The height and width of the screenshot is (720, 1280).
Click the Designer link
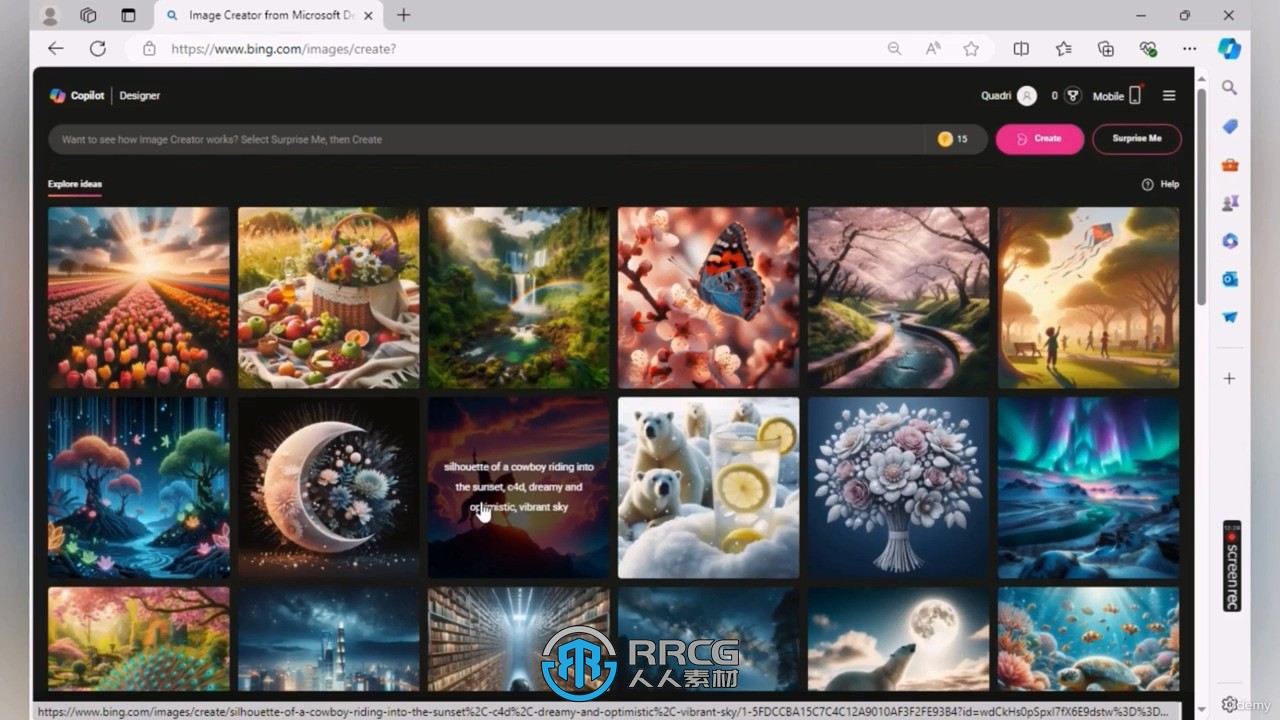click(140, 96)
